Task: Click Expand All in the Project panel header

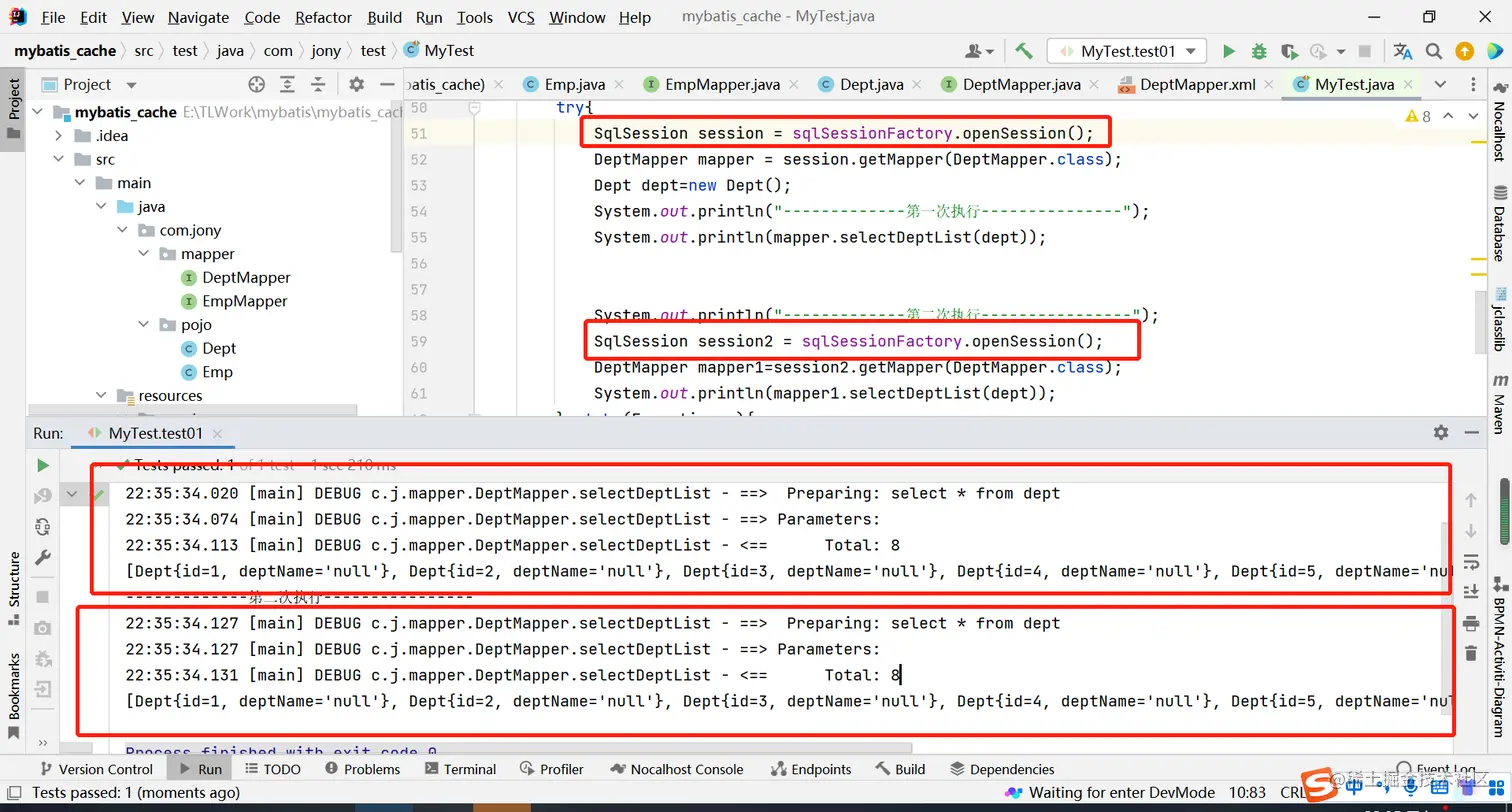Action: [x=288, y=85]
